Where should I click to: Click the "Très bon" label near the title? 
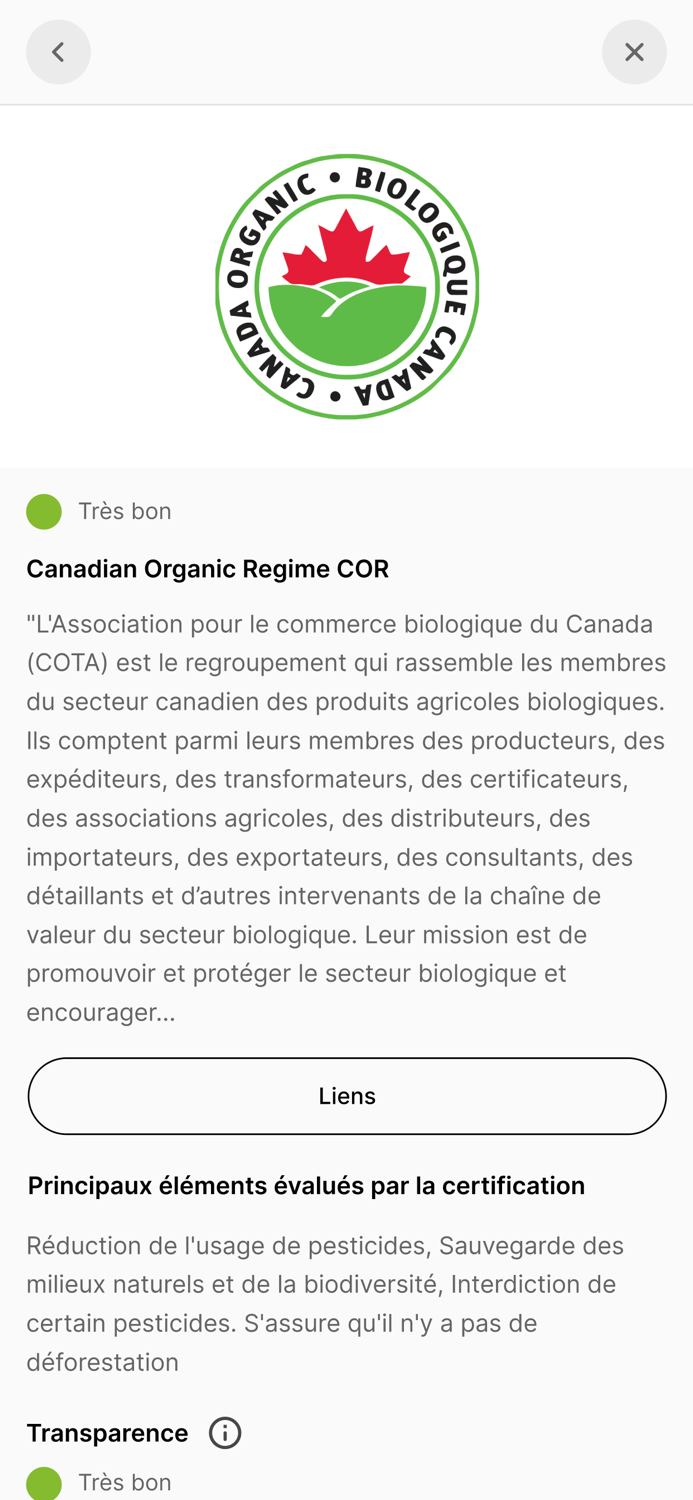(125, 511)
